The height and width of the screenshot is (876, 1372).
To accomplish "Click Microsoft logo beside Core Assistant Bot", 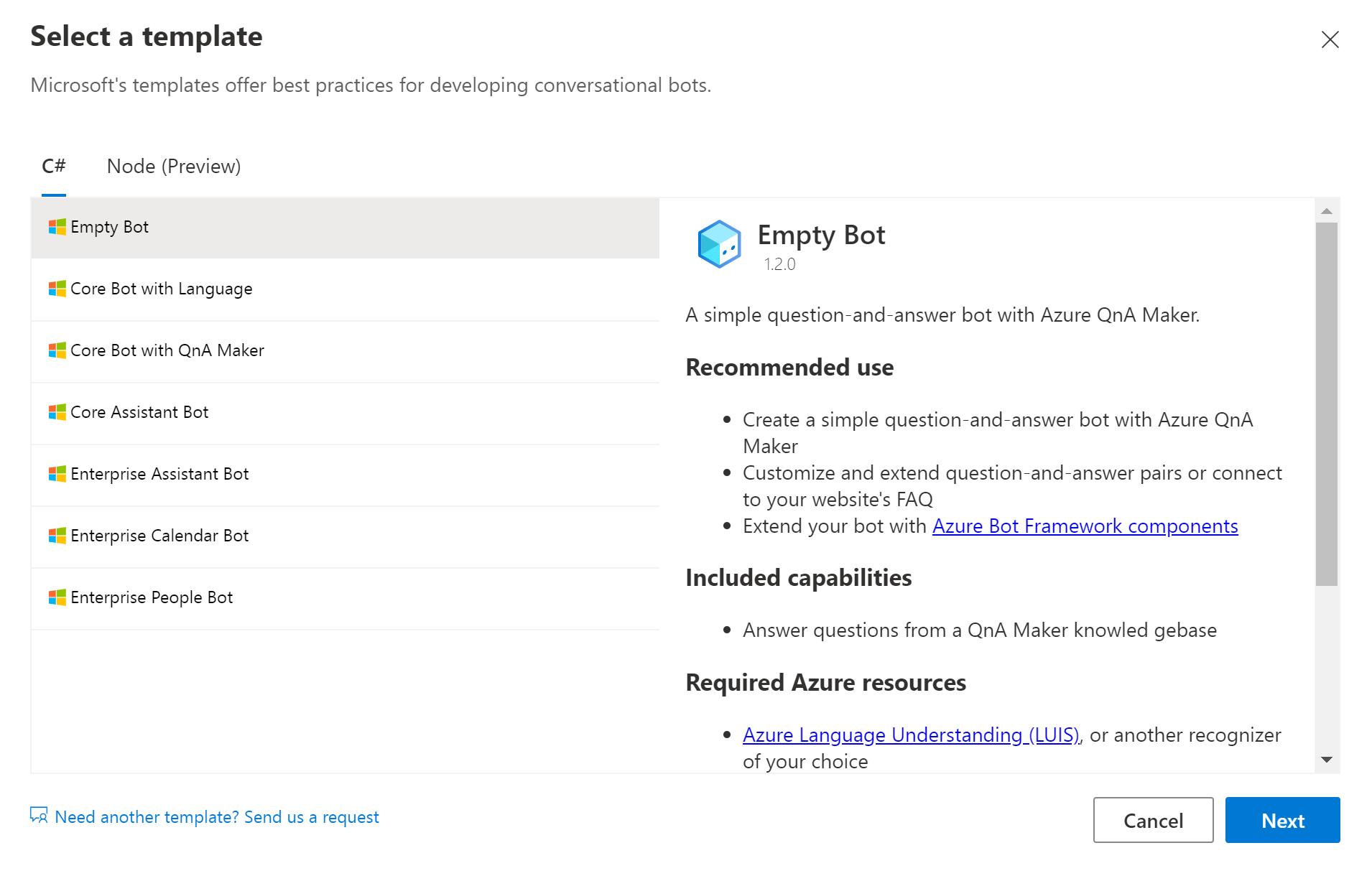I will (57, 412).
